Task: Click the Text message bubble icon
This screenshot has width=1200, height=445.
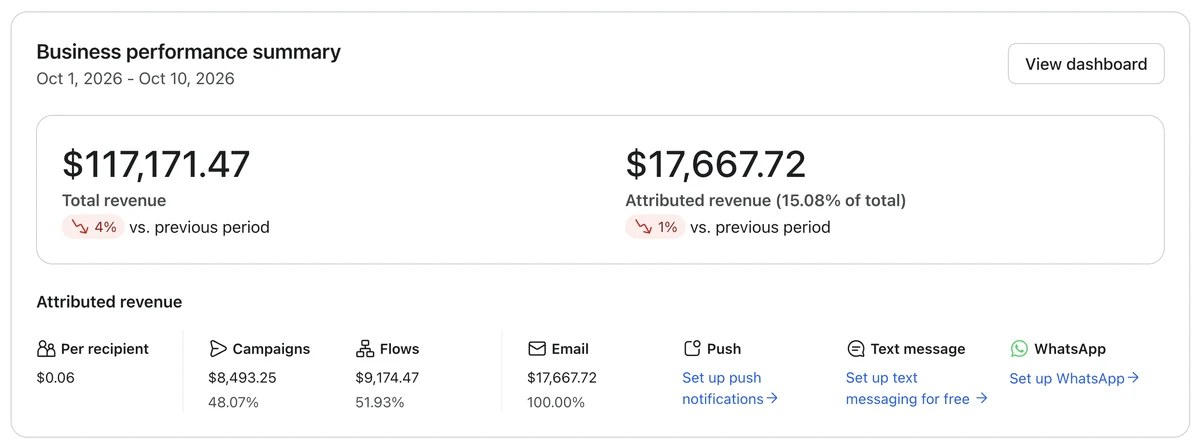Action: tap(856, 349)
